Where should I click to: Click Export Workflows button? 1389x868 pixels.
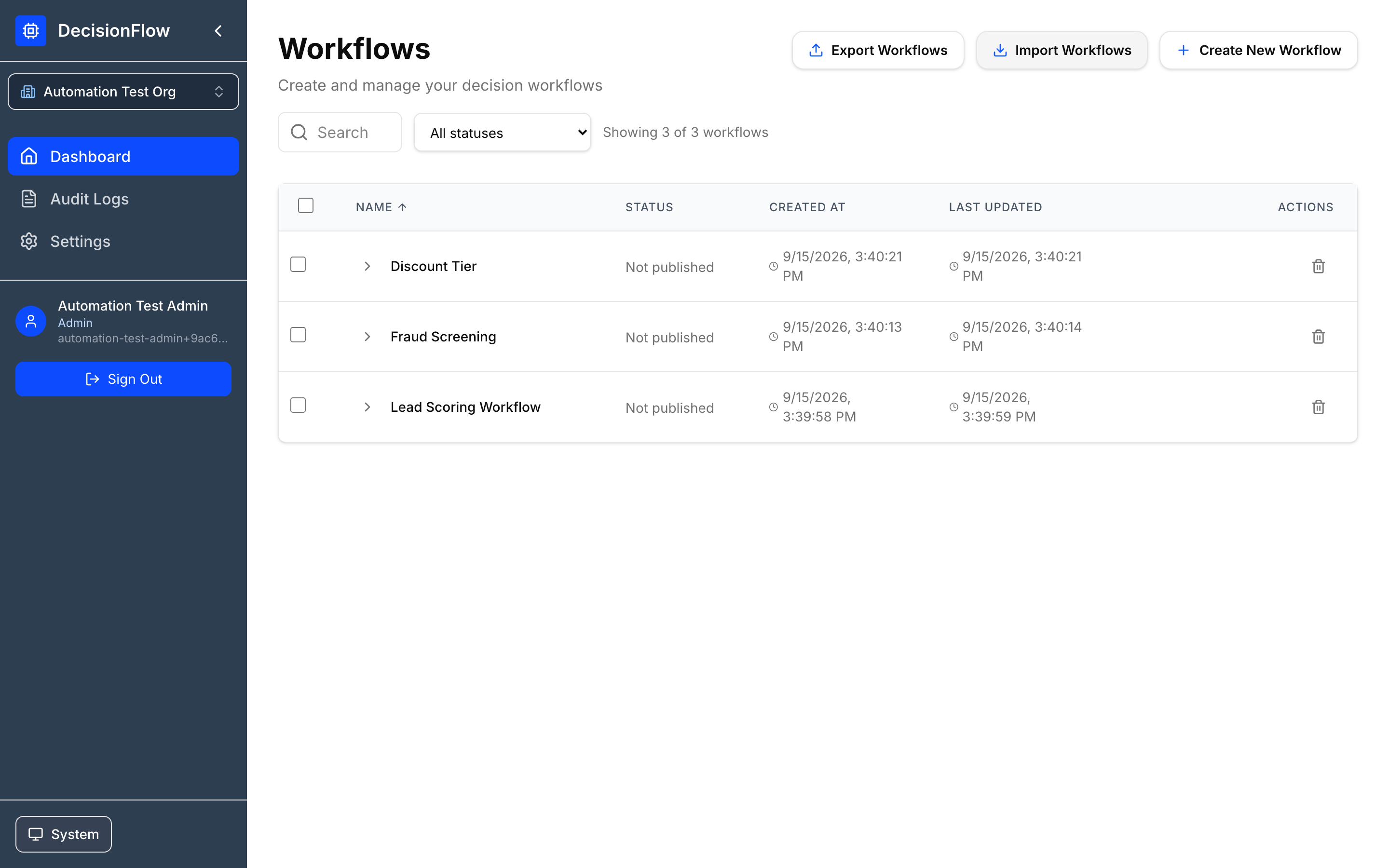878,51
